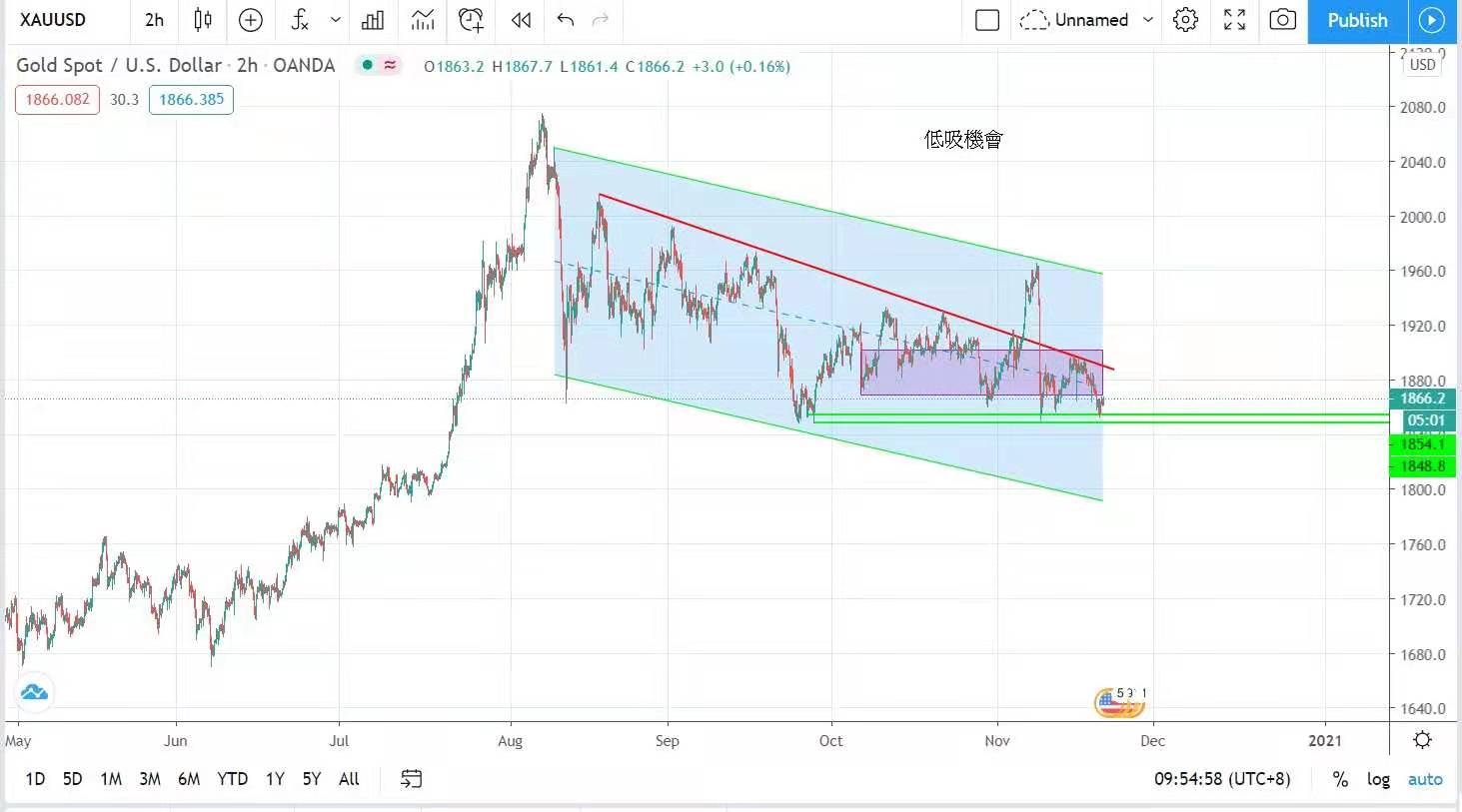Toggle the auto scale option
This screenshot has width=1462, height=812.
1425,779
